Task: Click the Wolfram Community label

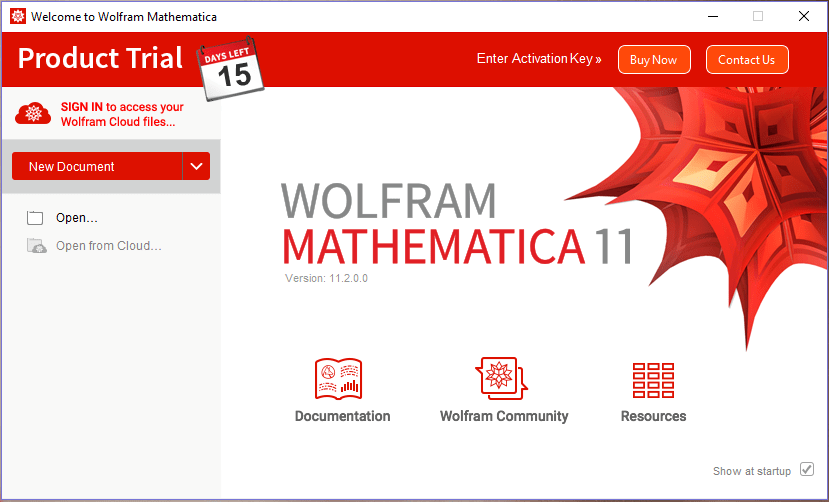Action: [504, 416]
